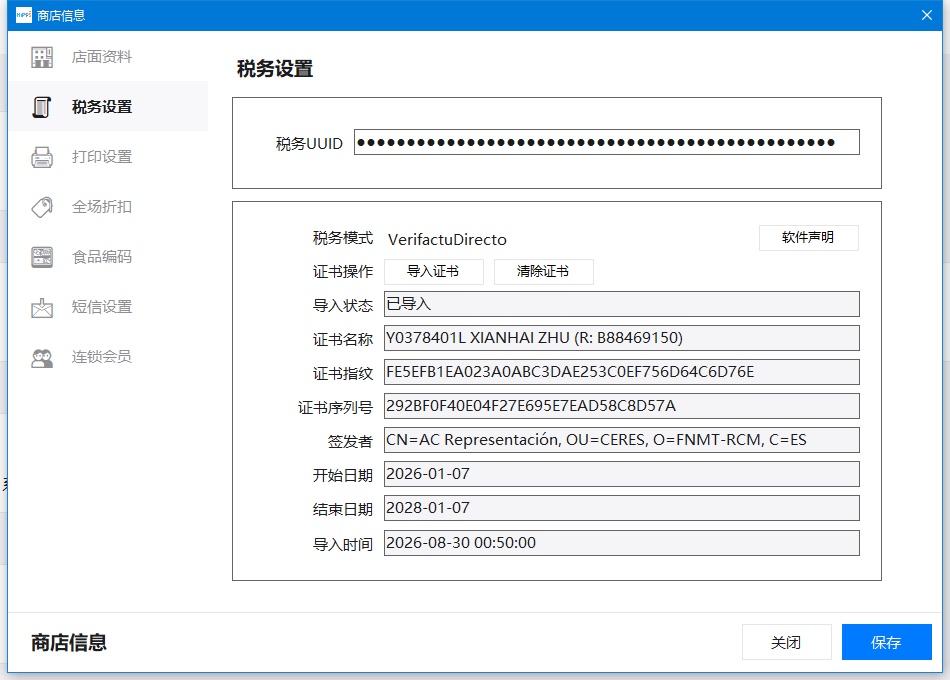
Task: Click the 食品编码 barcode icon
Action: tap(42, 257)
